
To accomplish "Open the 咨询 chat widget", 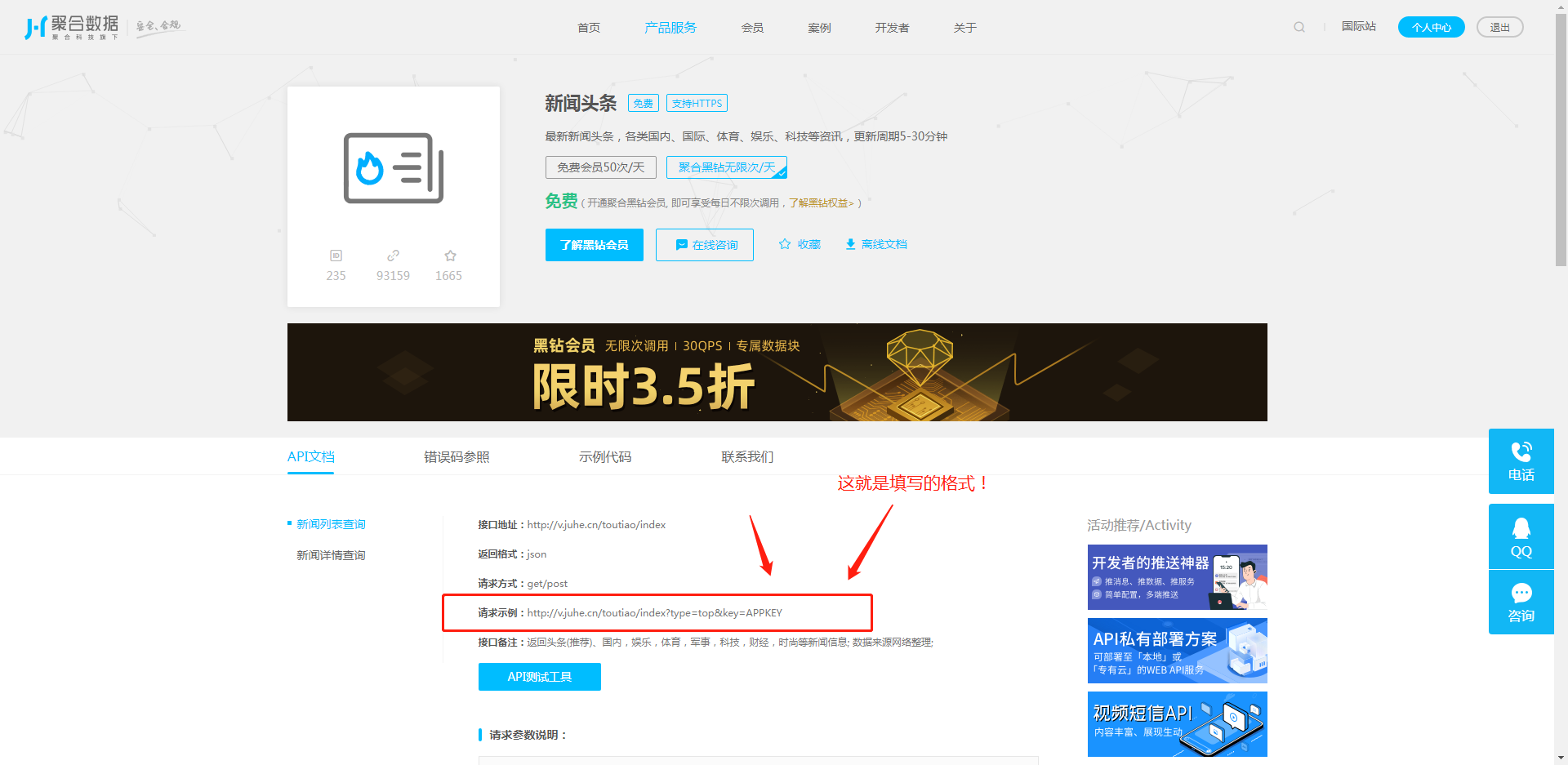I will 1521,603.
